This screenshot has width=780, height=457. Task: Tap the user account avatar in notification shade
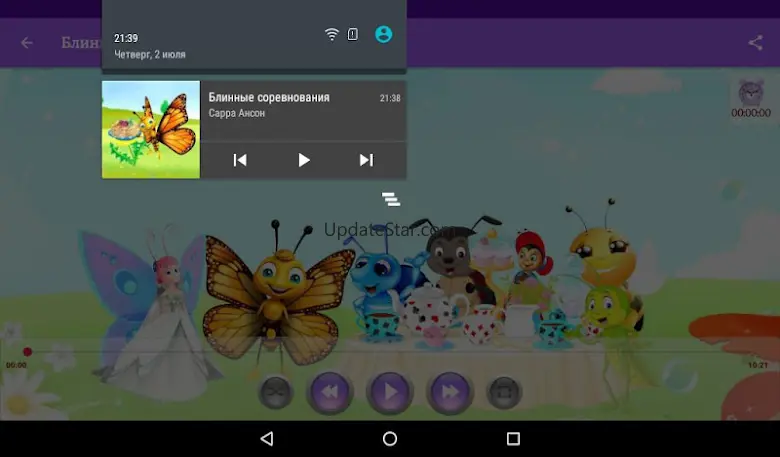click(384, 34)
